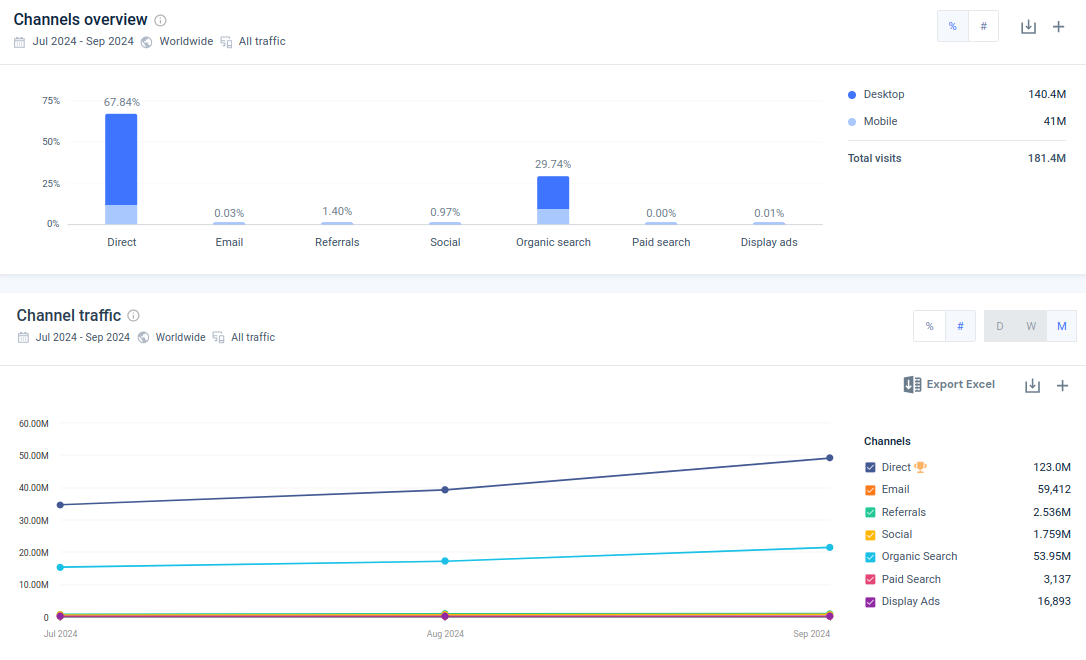This screenshot has width=1086, height=660.
Task: Click the Channels overview device traffic icon
Action: [x=226, y=42]
